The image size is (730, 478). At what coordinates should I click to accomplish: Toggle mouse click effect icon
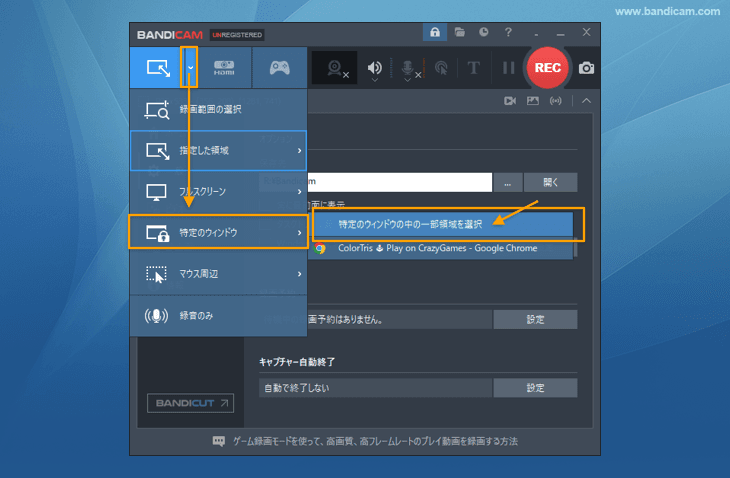441,68
